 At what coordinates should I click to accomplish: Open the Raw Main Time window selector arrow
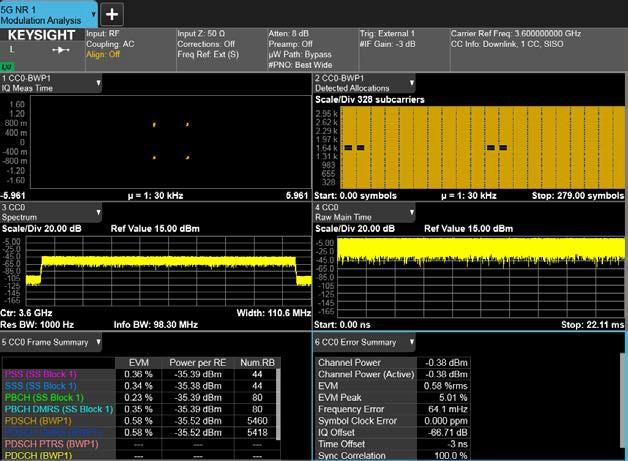pos(411,213)
